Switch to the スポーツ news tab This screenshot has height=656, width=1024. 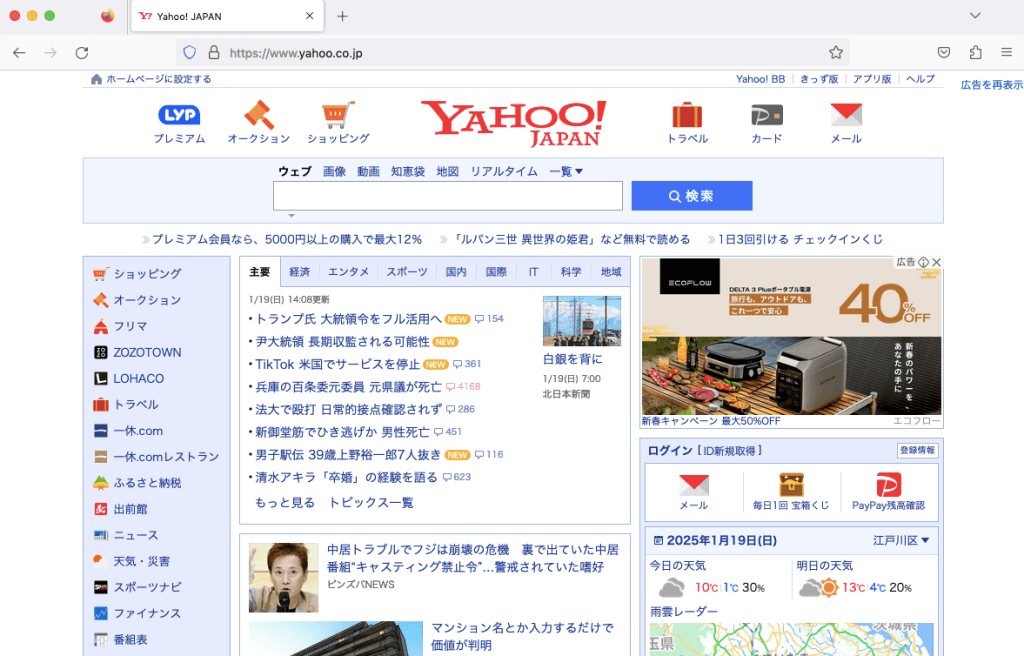[406, 272]
